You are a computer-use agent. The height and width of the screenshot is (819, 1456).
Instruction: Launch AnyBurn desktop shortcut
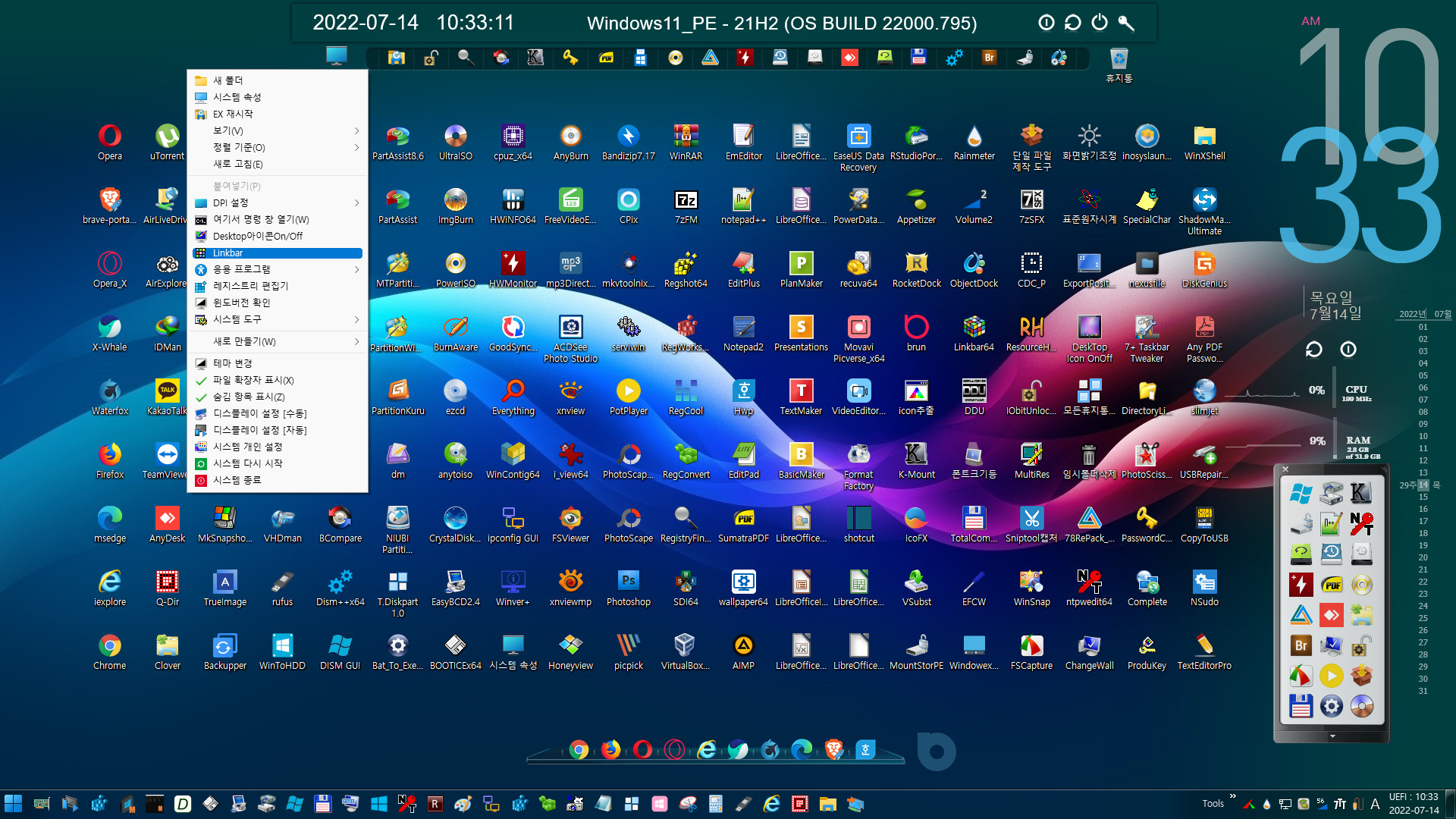coord(570,142)
